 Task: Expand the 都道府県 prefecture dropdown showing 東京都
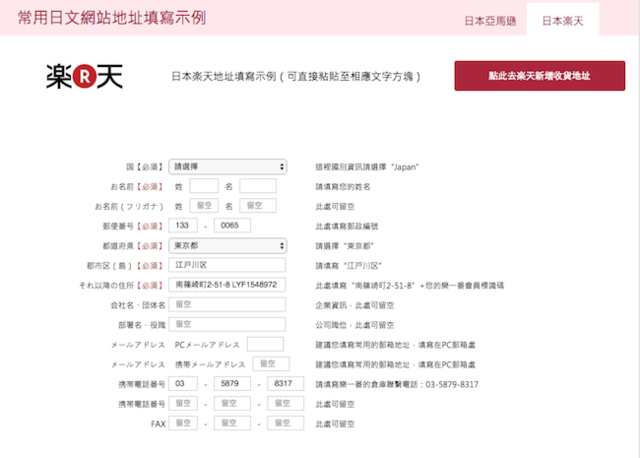coord(228,245)
